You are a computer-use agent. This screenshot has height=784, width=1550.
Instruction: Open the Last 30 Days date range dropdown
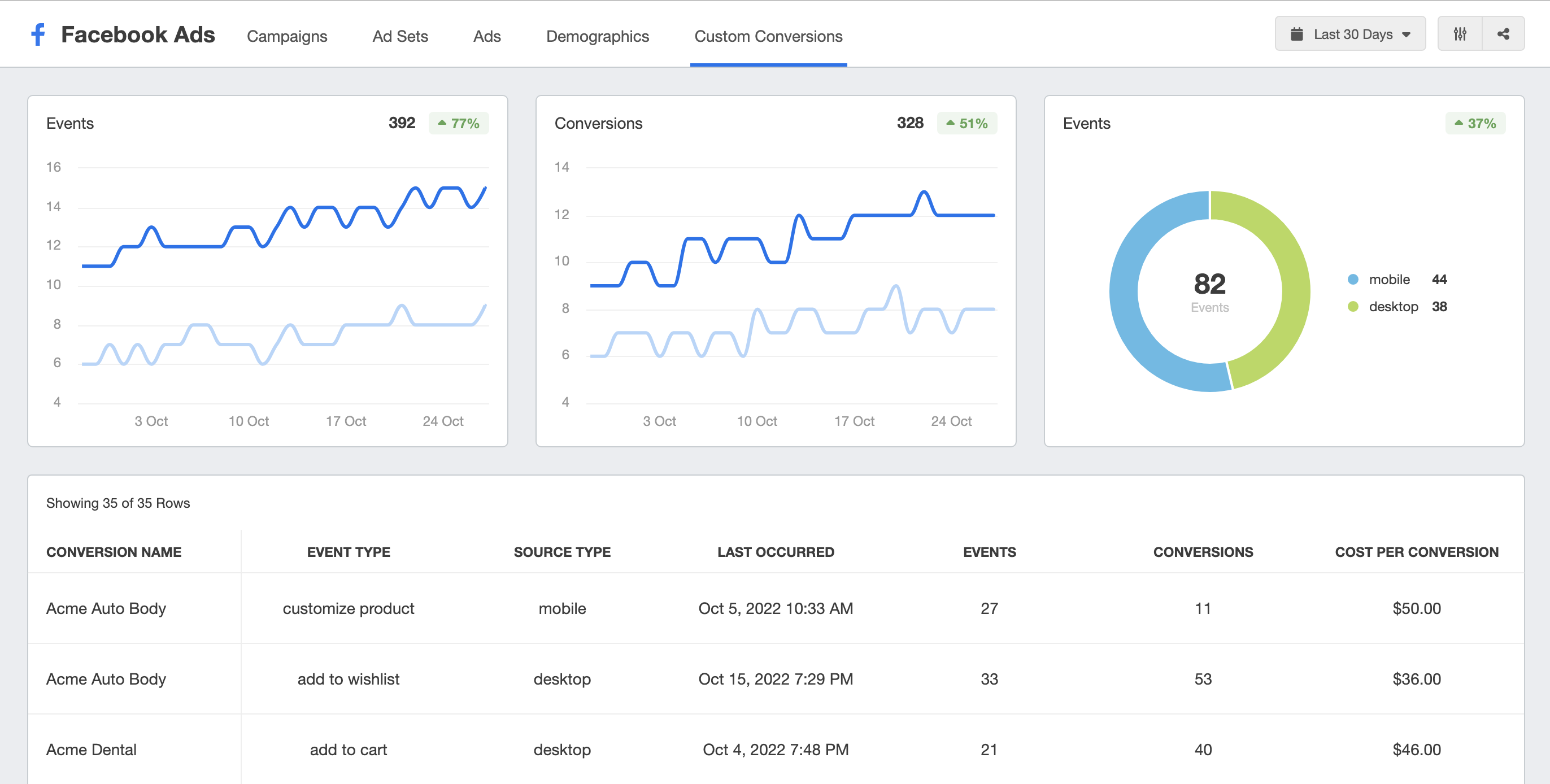pos(1349,34)
